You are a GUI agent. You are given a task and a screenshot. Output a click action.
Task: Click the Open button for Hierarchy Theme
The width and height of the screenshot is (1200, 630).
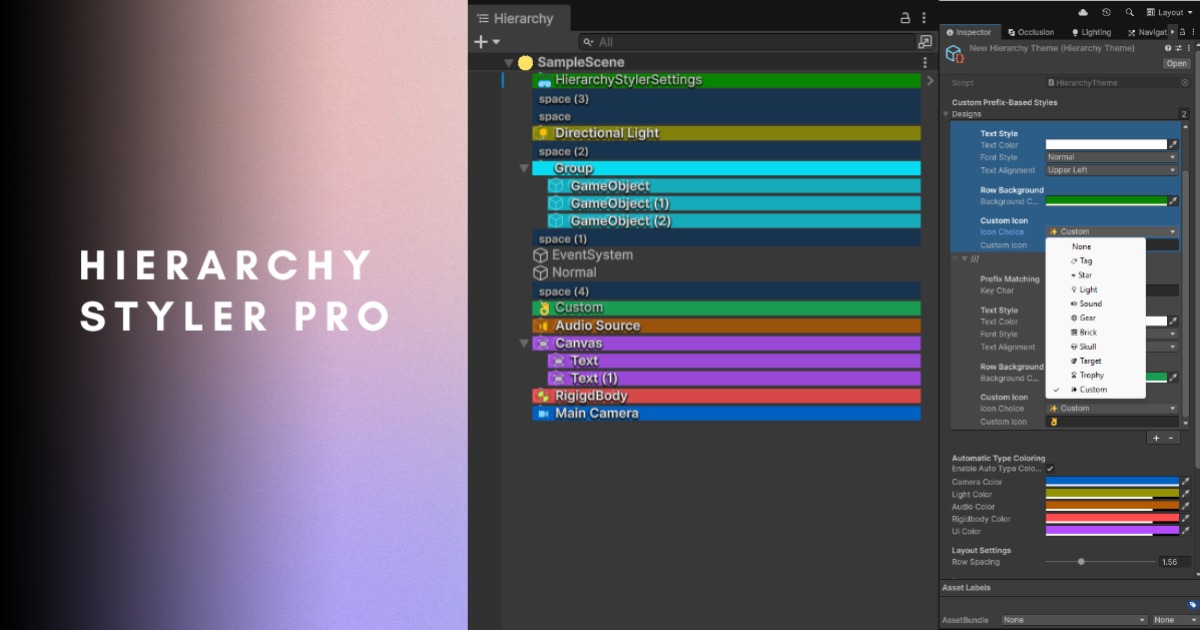(1176, 63)
